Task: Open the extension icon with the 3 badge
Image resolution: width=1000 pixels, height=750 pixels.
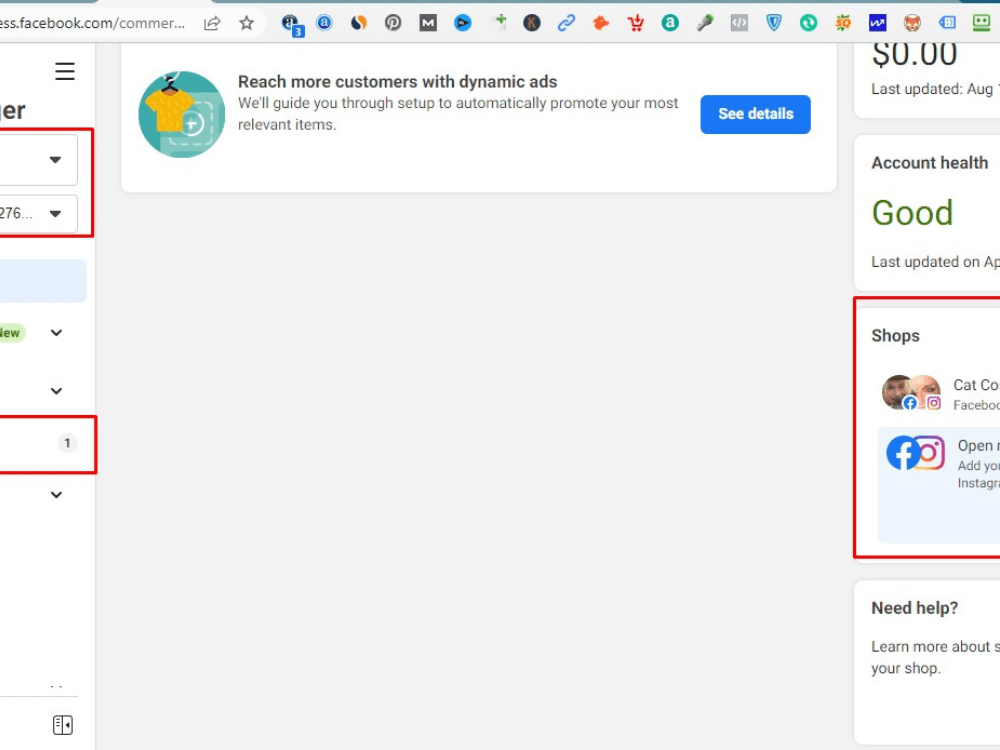Action: pos(291,24)
